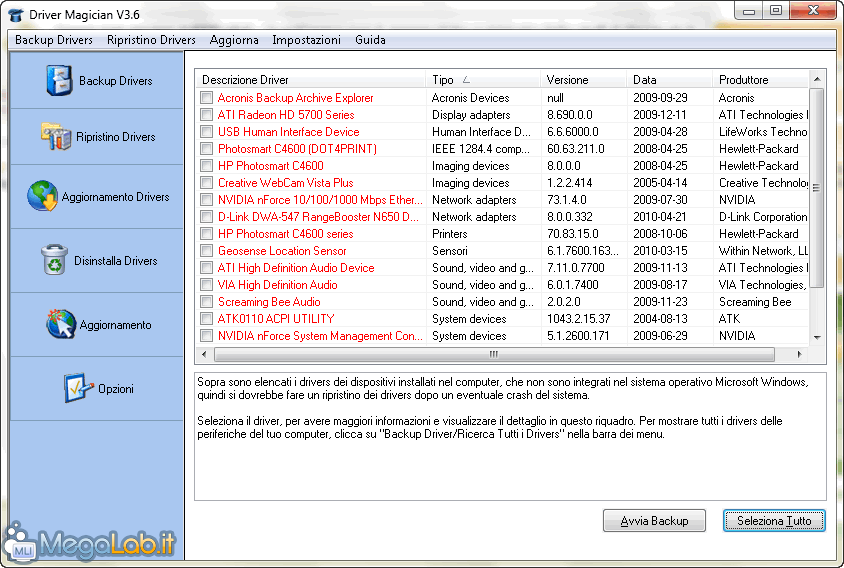844x568 pixels.
Task: Click the horizontal scrollbar thumb
Action: (494, 354)
